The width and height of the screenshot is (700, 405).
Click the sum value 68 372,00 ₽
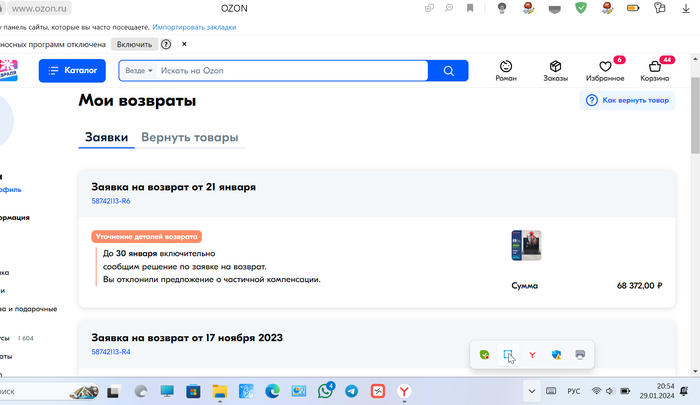639,286
